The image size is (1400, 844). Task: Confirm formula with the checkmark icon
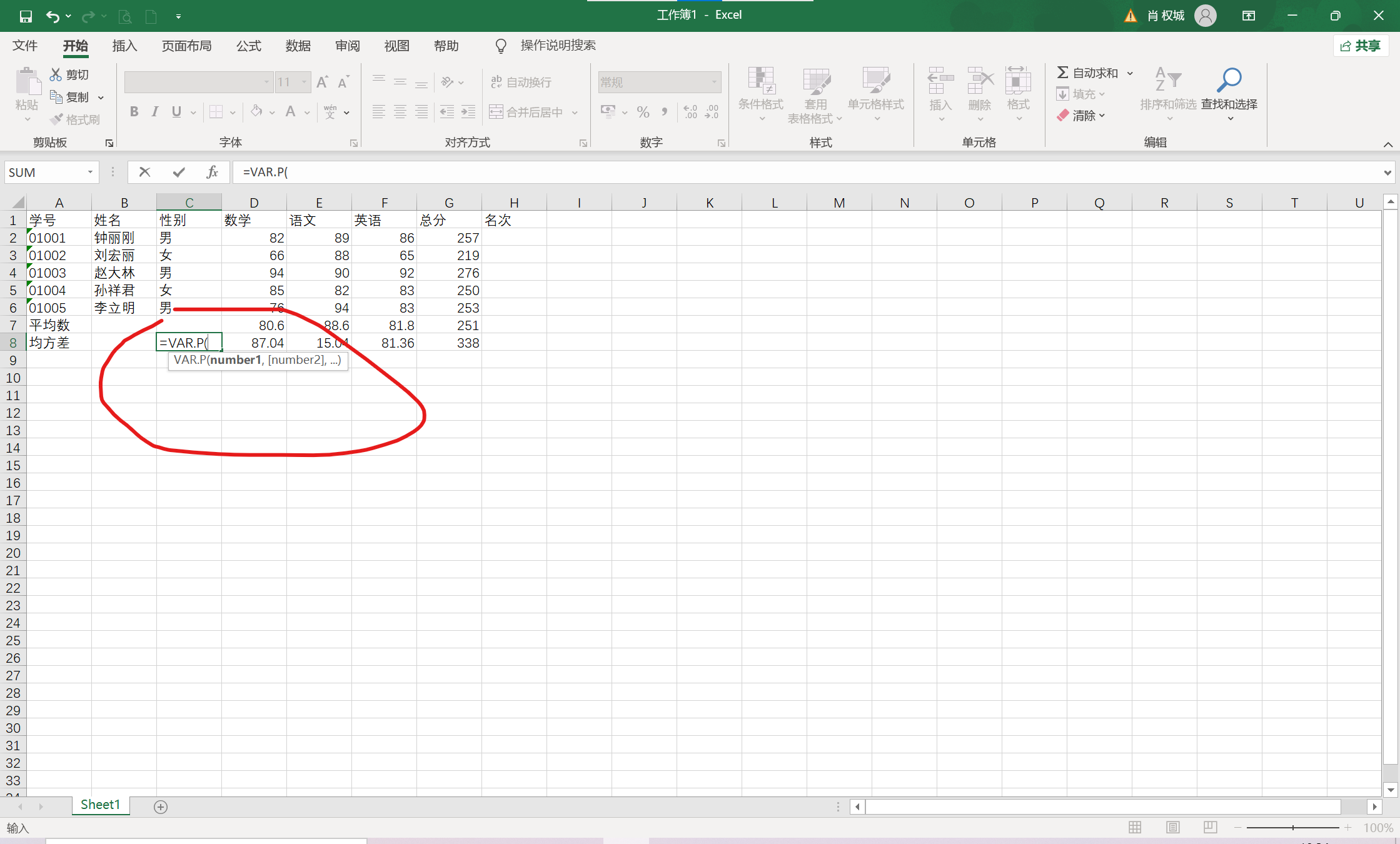tap(179, 172)
